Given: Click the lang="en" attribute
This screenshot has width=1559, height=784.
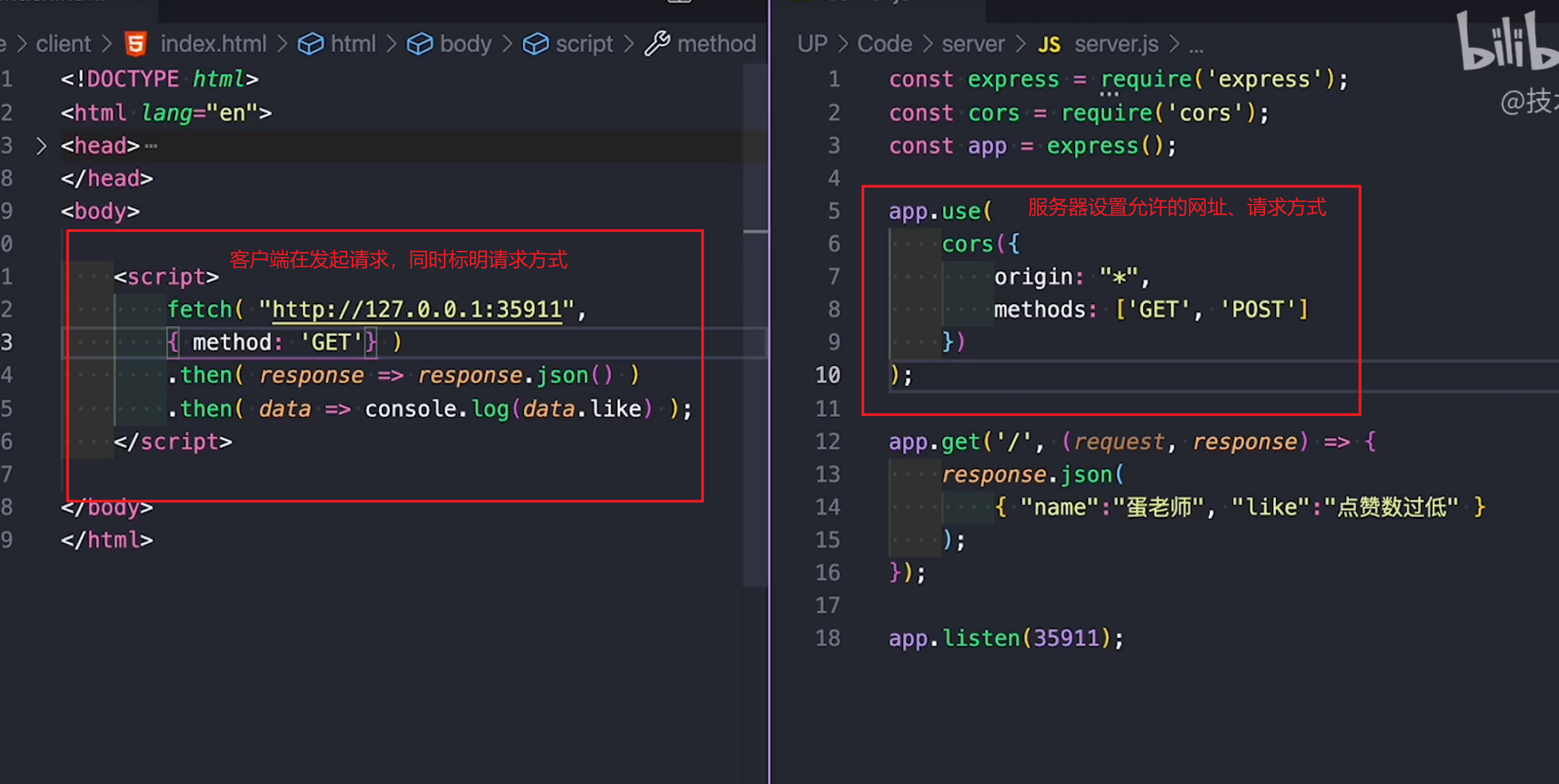Looking at the screenshot, I should tap(200, 112).
